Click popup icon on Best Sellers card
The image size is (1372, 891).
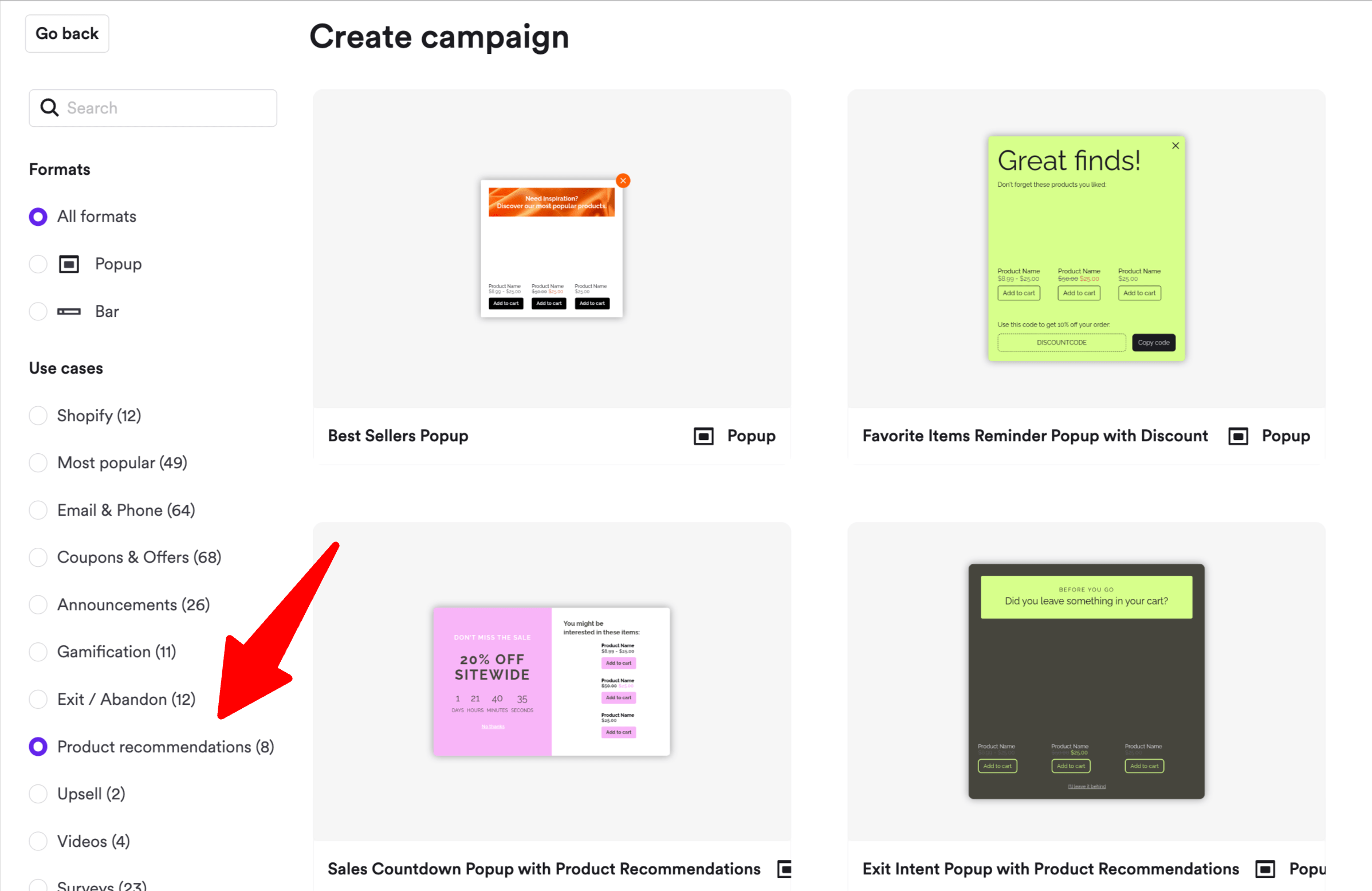[x=703, y=436]
